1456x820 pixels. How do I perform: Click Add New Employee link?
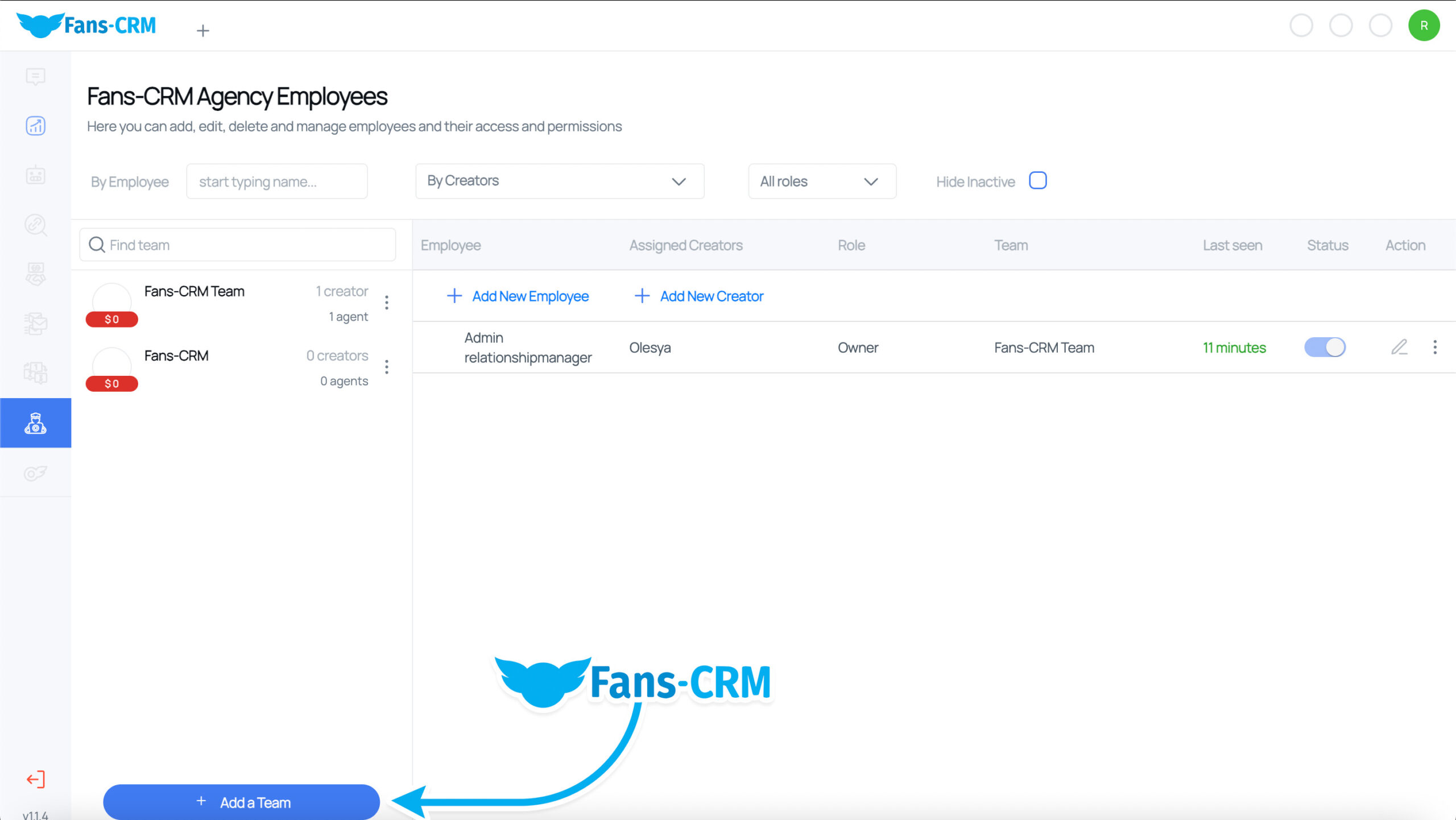518,296
